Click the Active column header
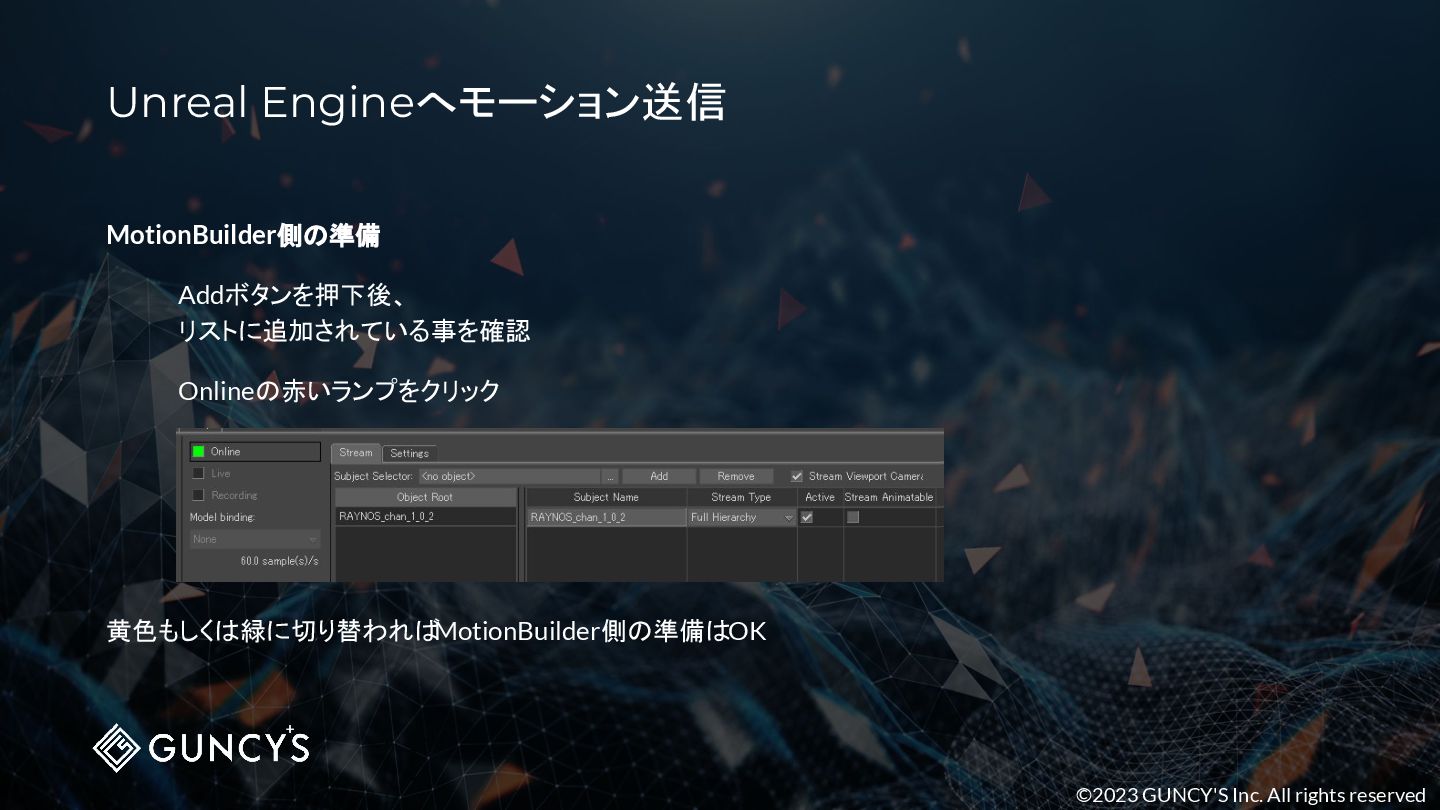The height and width of the screenshot is (810, 1440). (x=820, y=497)
